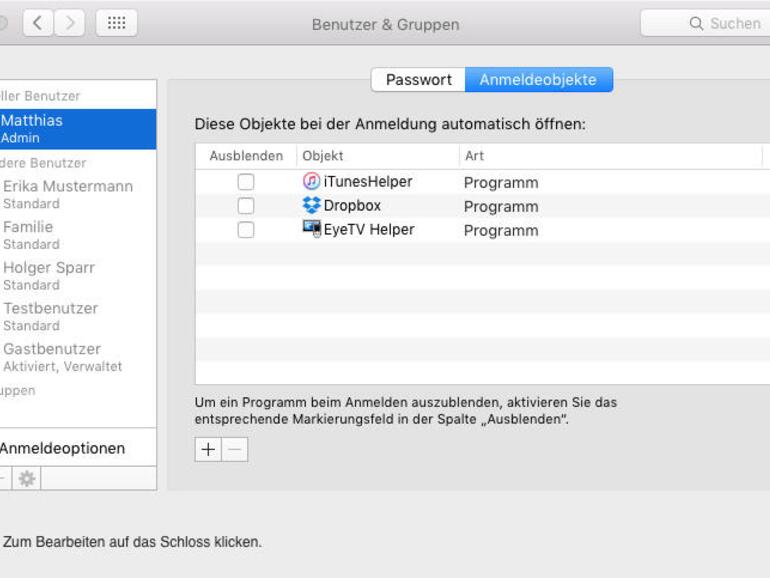Click the Dropbox icon in list
The width and height of the screenshot is (770, 578).
[312, 206]
